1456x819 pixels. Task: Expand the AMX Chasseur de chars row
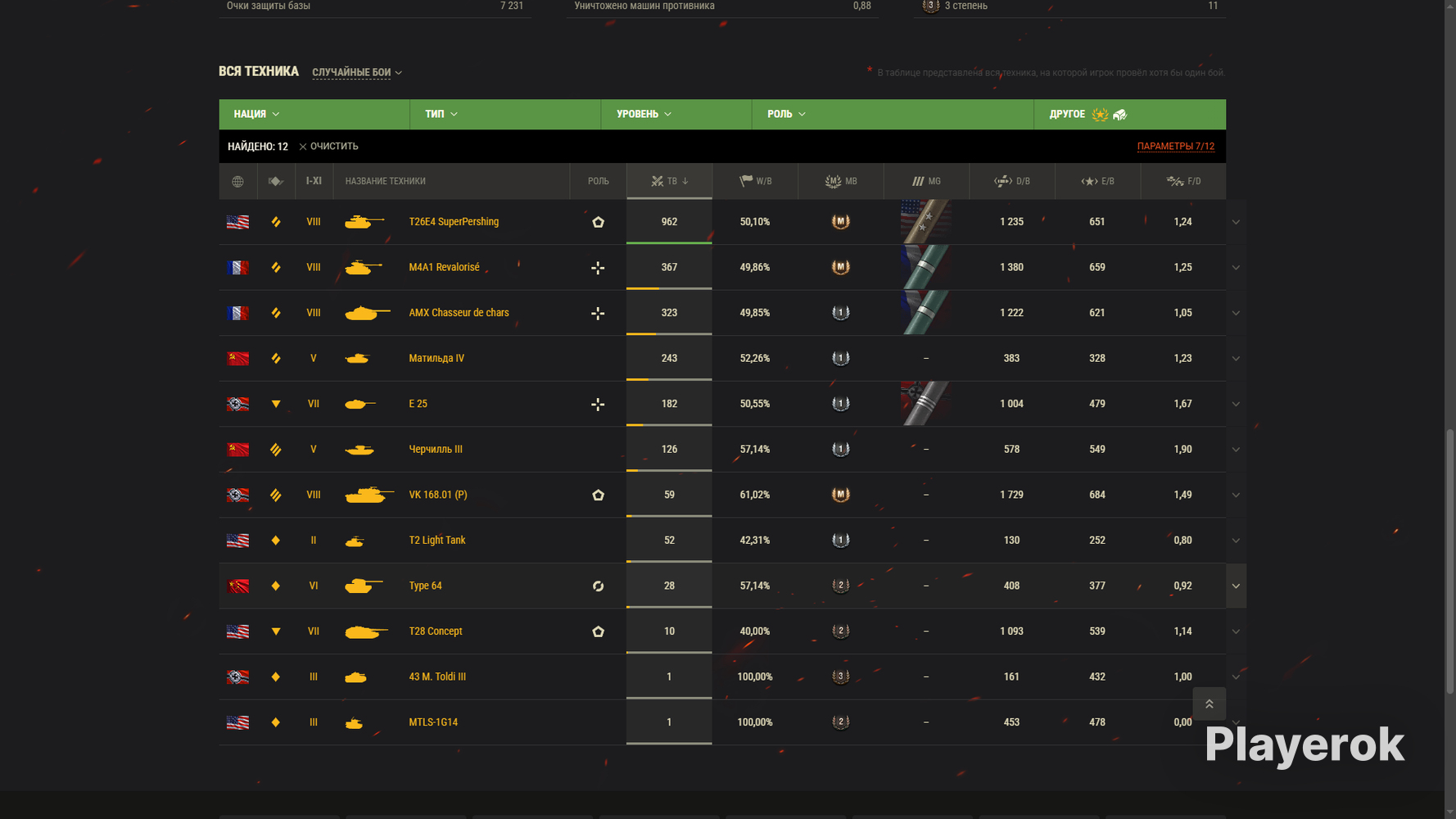click(1236, 313)
